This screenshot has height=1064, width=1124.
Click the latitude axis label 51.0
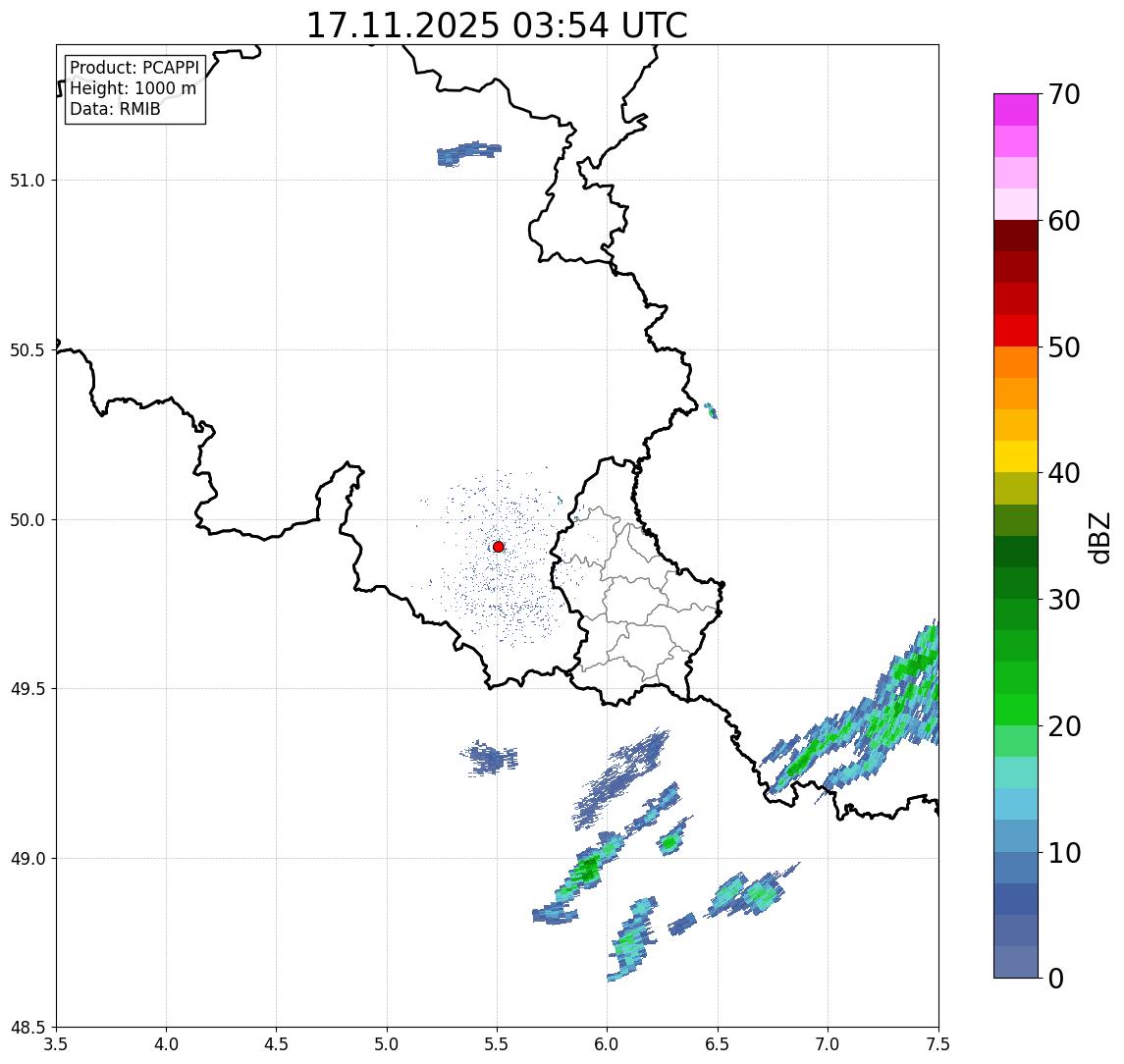click(27, 180)
